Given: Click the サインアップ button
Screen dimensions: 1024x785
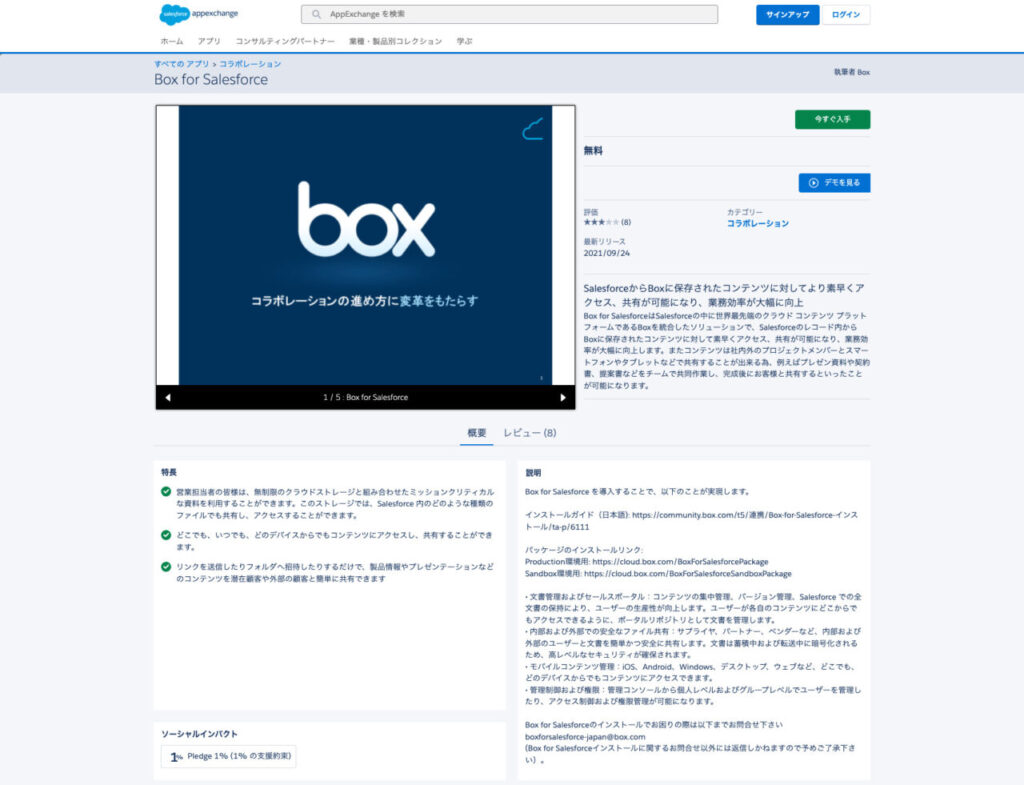Looking at the screenshot, I should (x=788, y=14).
